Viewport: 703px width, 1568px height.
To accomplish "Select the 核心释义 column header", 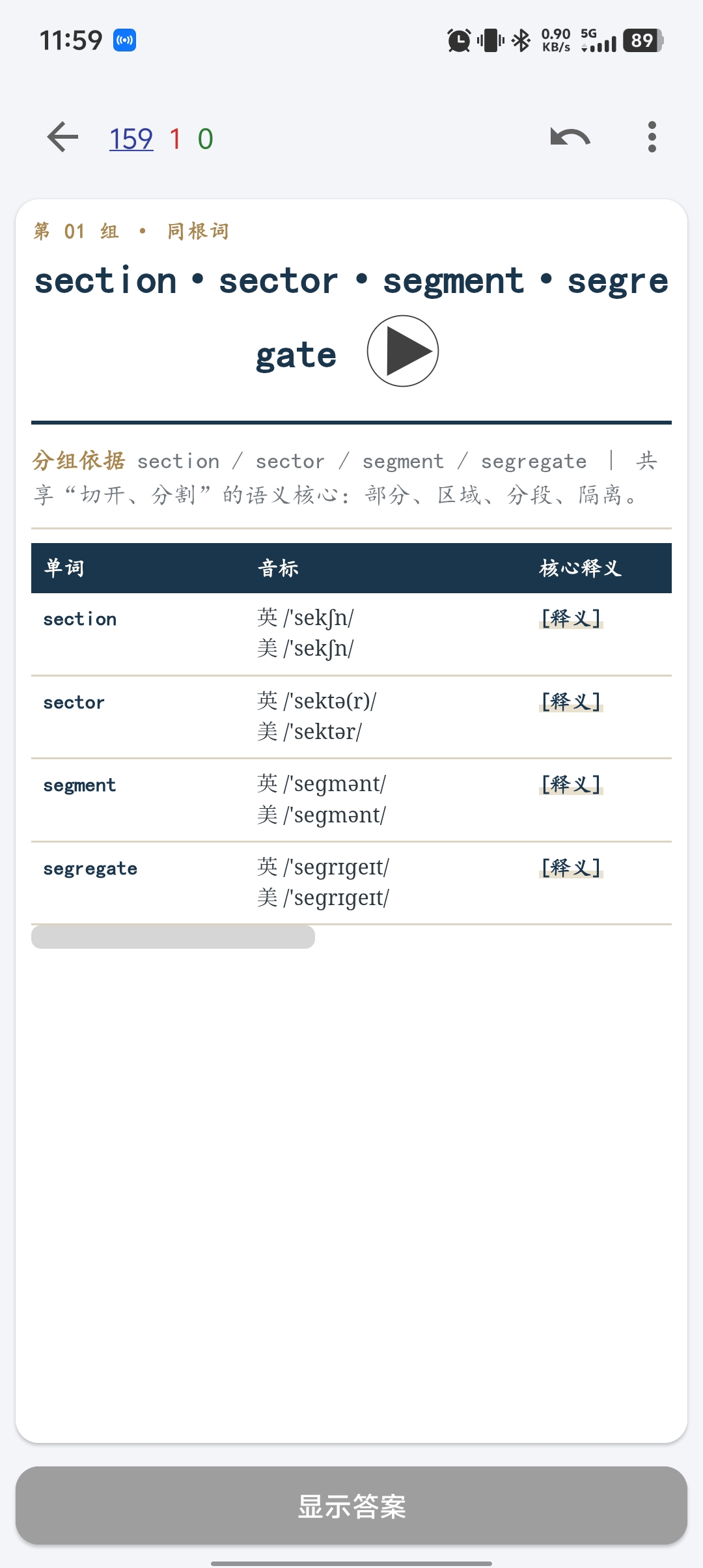I will click(581, 568).
